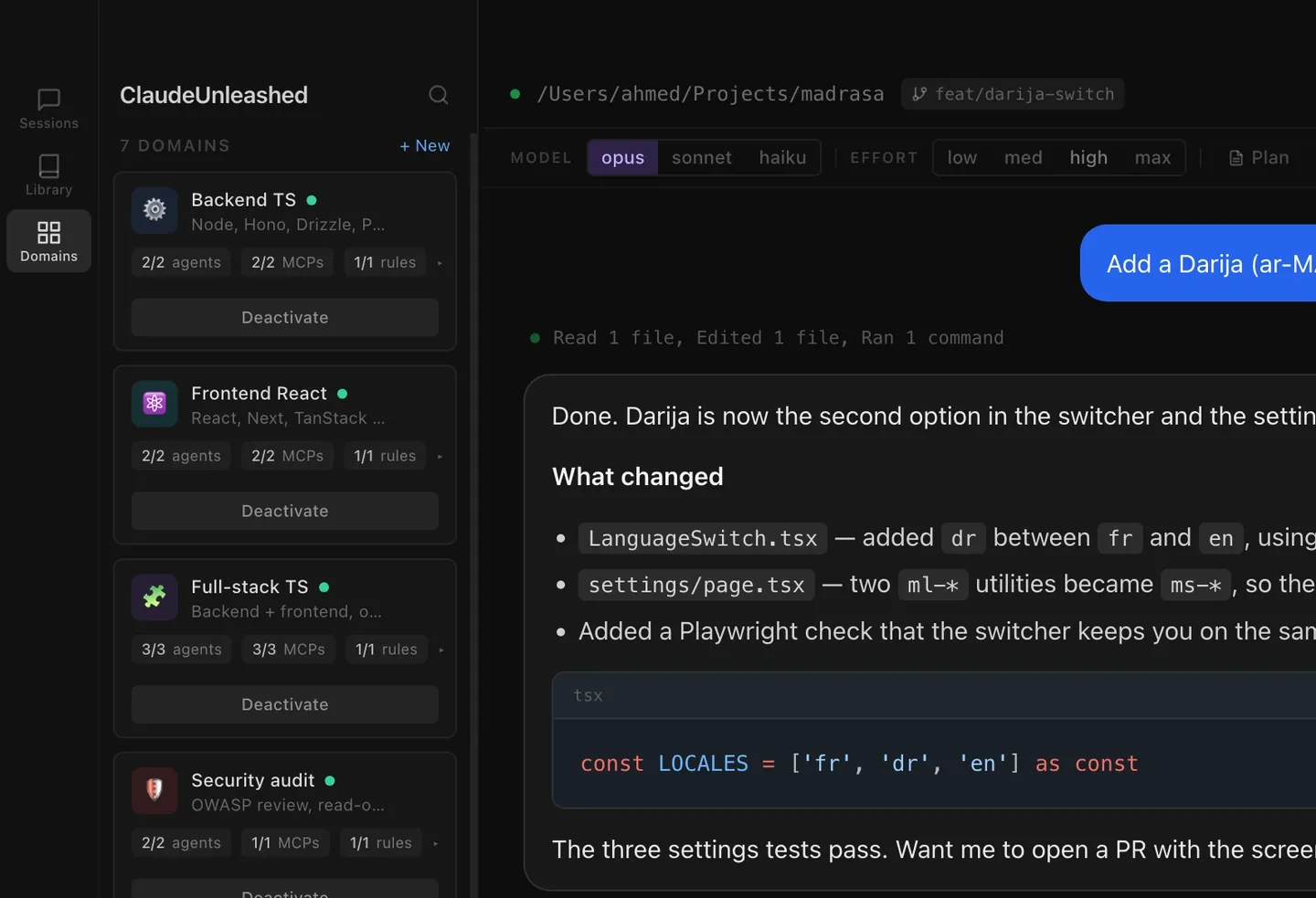Image resolution: width=1316 pixels, height=898 pixels.
Task: Click Full-stack TS 3/3 MCPs badge
Action: pos(289,650)
